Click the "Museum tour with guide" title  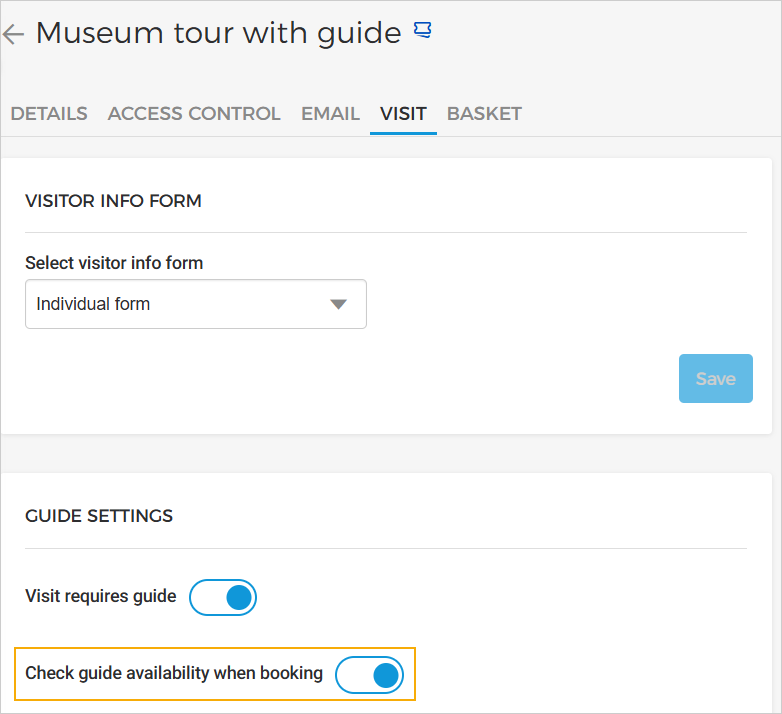click(218, 33)
